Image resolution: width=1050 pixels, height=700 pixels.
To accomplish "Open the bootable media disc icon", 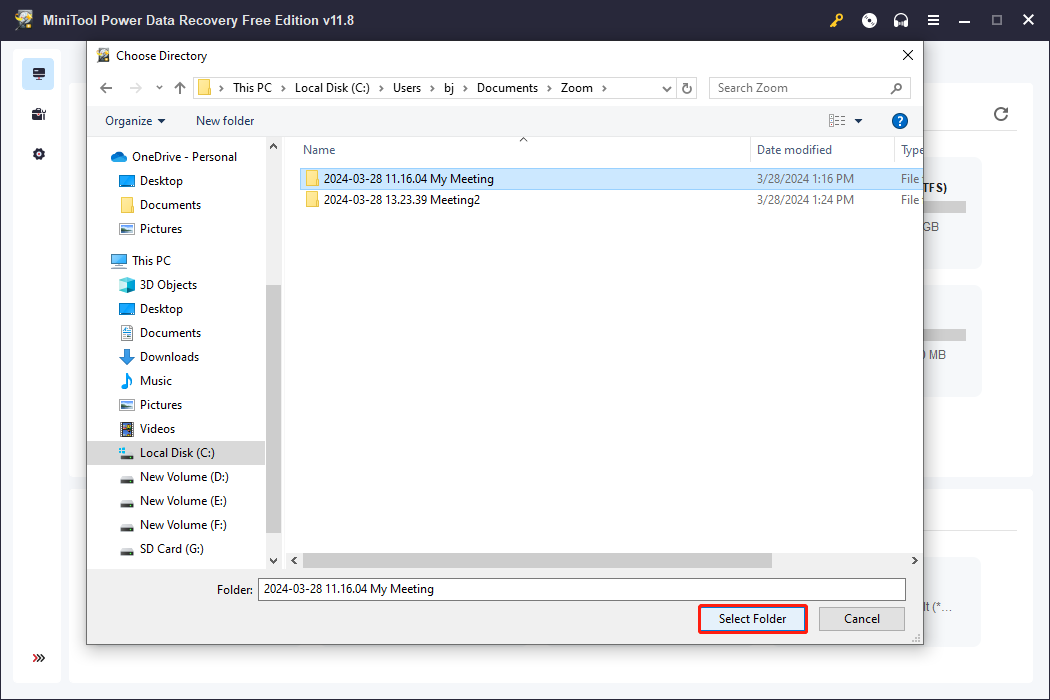I will click(x=869, y=20).
